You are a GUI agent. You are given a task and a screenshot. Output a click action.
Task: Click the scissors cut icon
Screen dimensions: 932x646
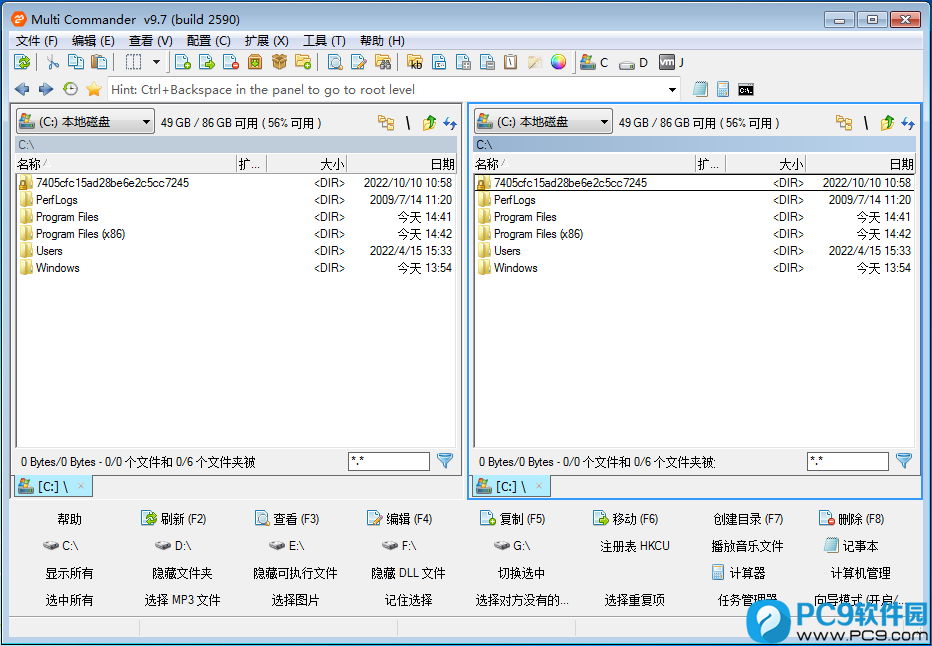click(52, 62)
